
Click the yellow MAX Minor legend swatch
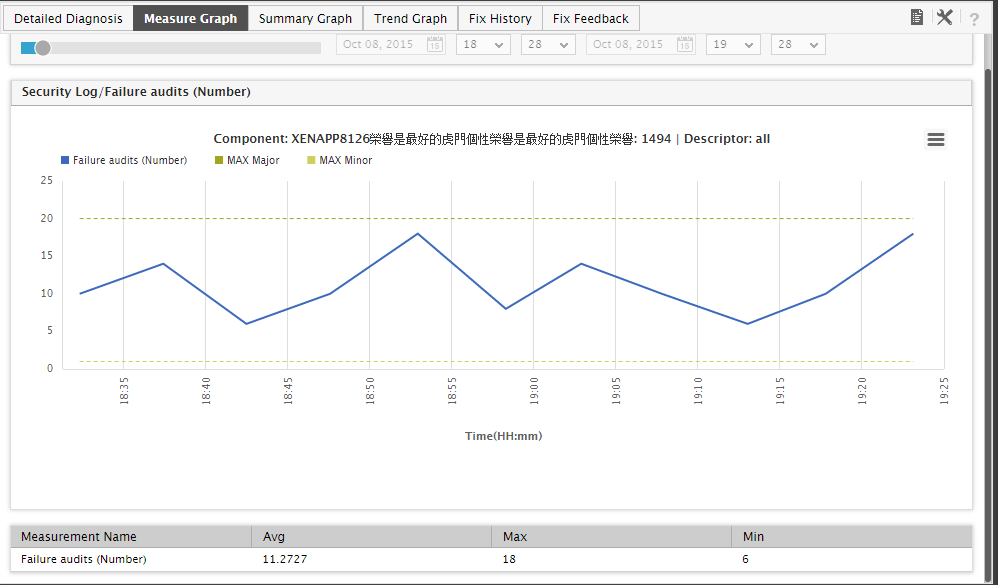tap(311, 160)
